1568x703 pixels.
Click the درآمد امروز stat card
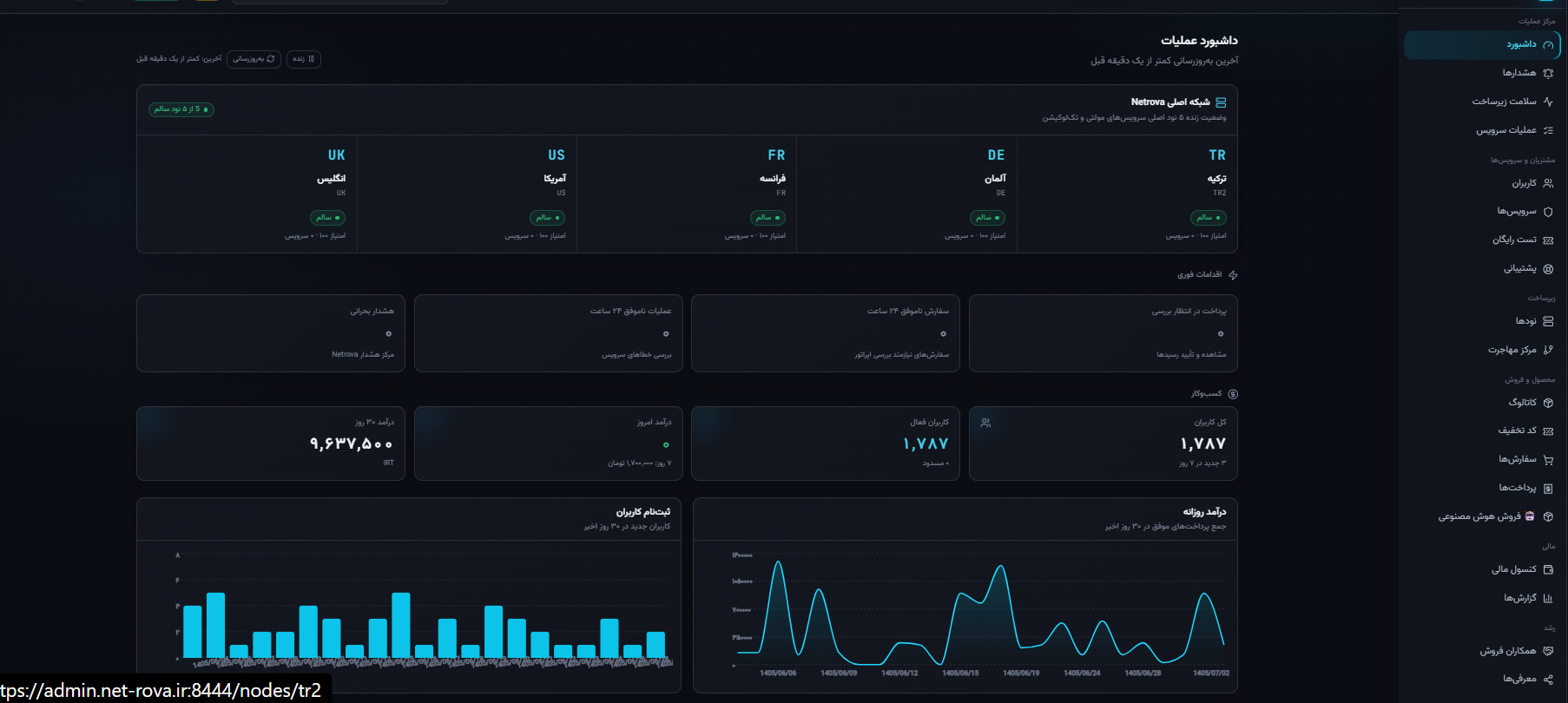549,443
